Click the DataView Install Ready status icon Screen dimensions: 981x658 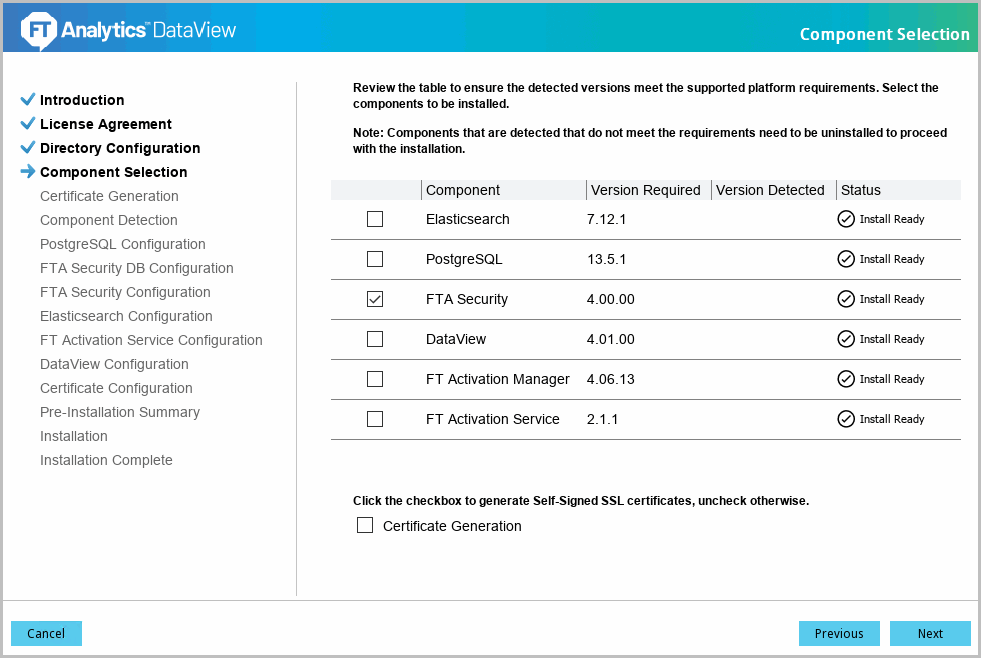[846, 339]
